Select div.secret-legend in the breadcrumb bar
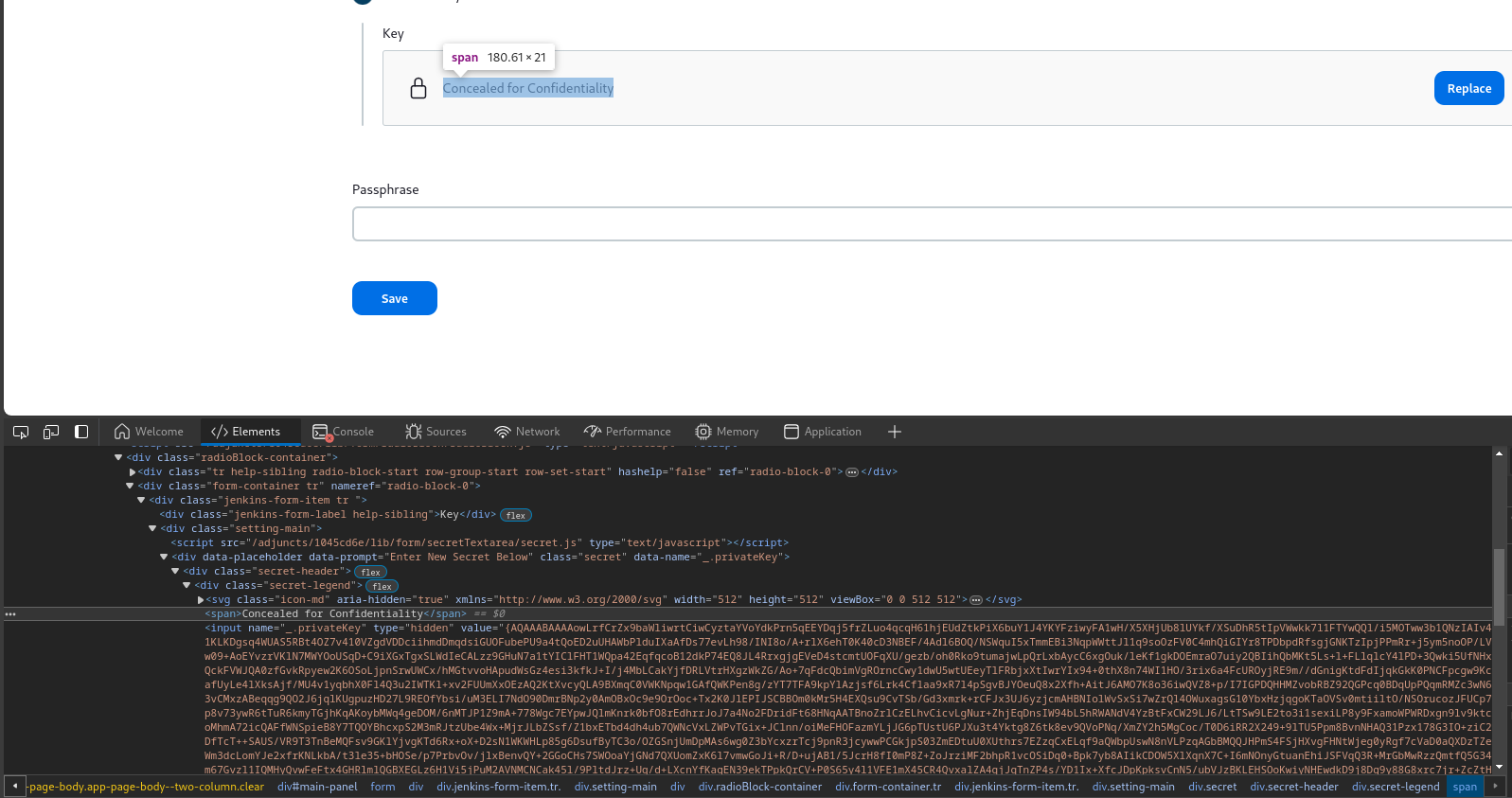Image resolution: width=1512 pixels, height=798 pixels. click(1396, 787)
